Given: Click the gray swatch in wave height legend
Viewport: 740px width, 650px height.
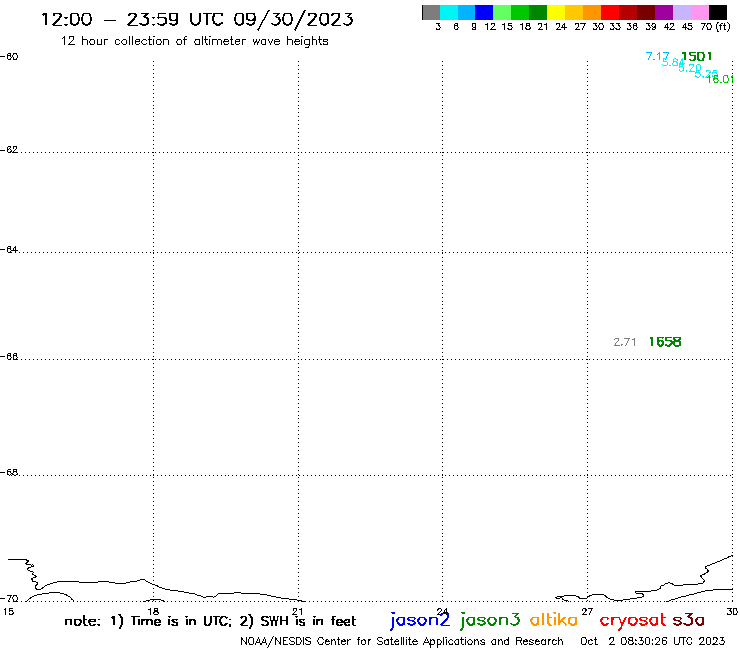Looking at the screenshot, I should [431, 12].
